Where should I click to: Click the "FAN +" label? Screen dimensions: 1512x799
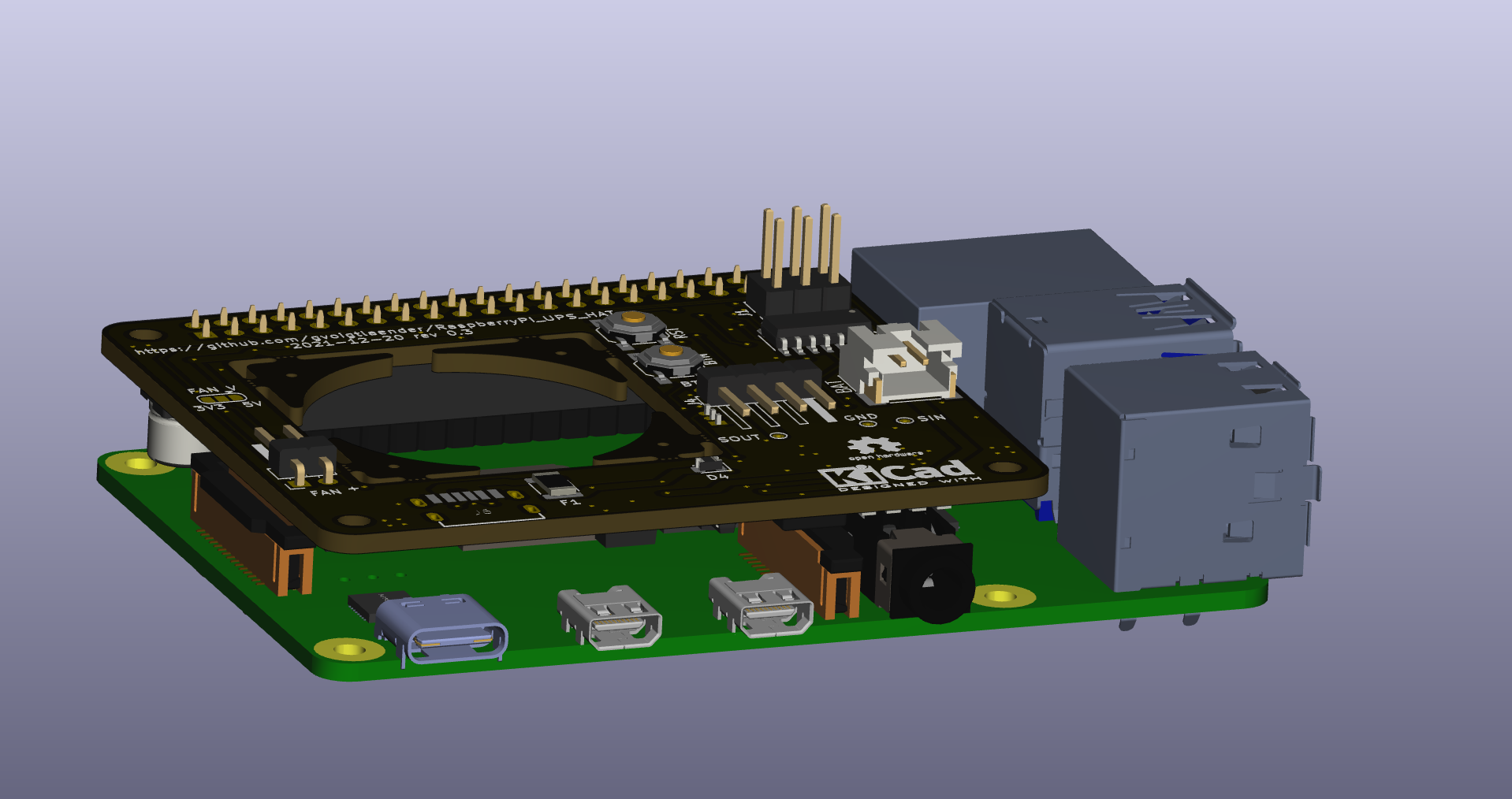click(x=333, y=491)
